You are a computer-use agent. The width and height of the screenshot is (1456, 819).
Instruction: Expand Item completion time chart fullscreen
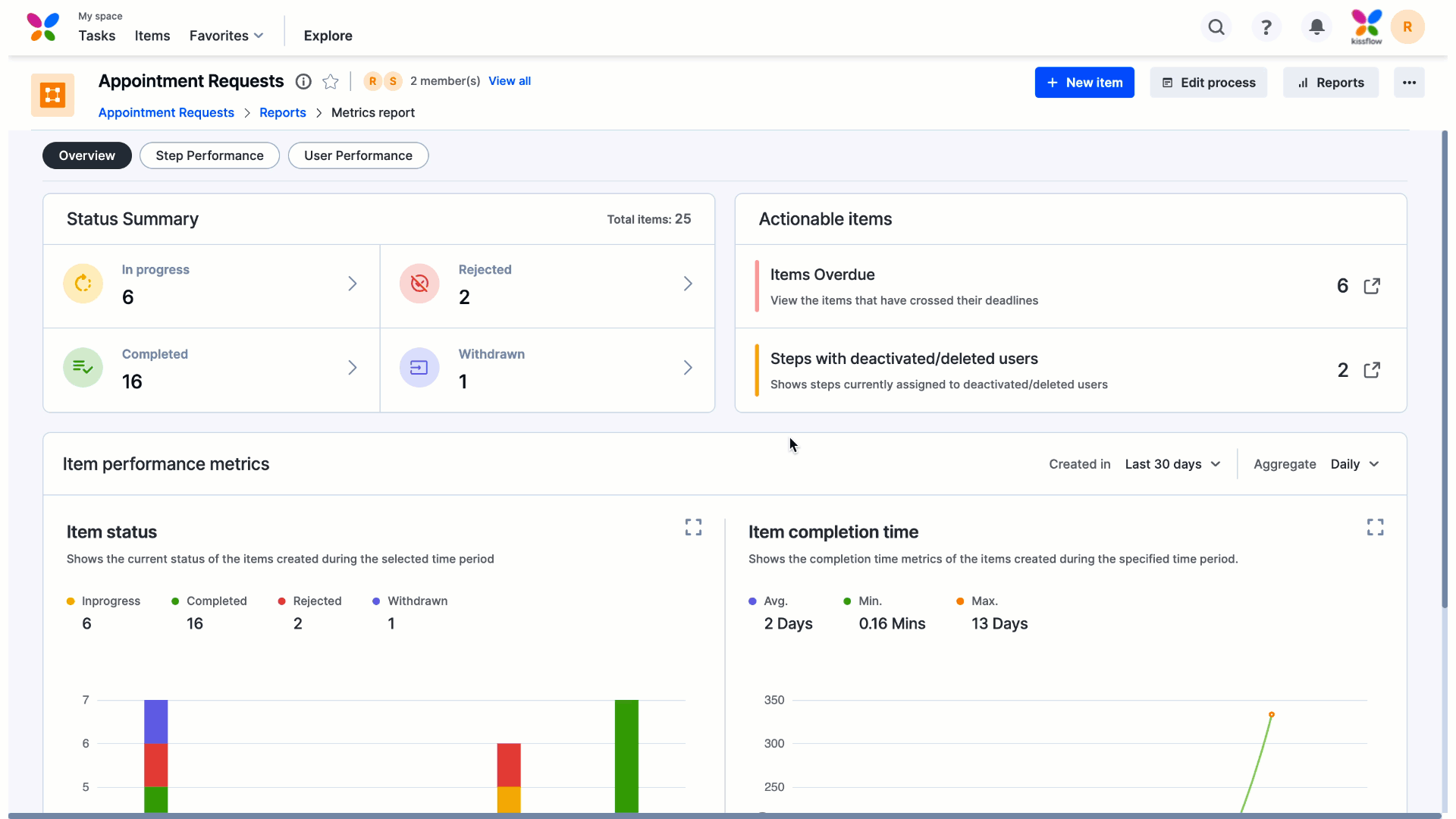1375,527
